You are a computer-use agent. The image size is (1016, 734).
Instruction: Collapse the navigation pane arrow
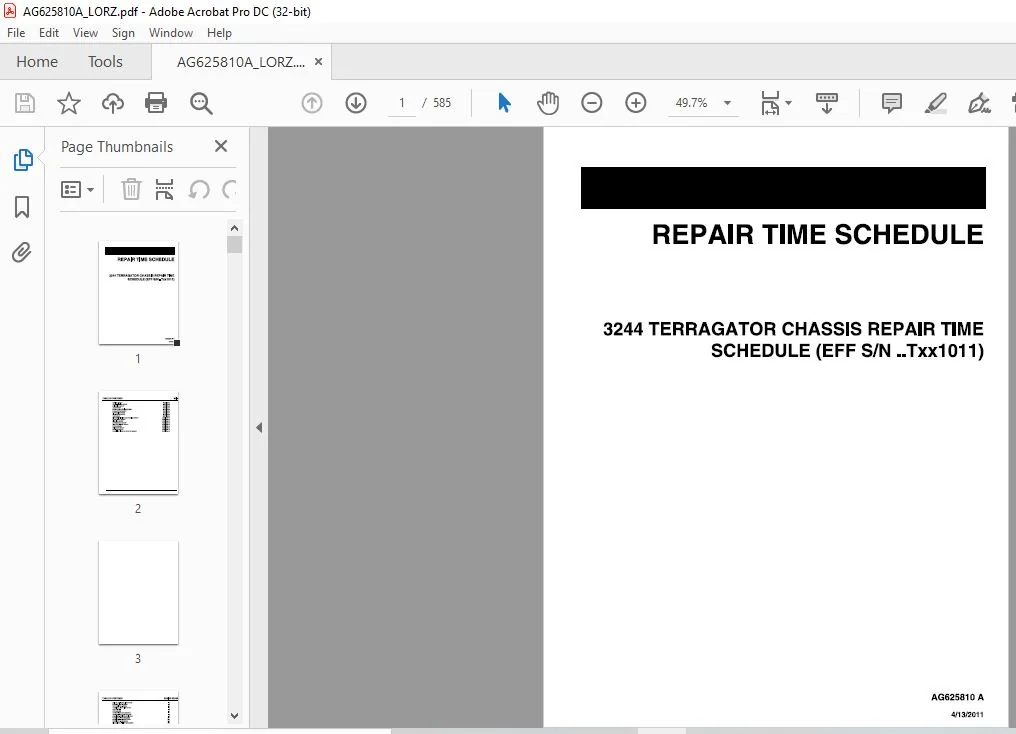(259, 428)
